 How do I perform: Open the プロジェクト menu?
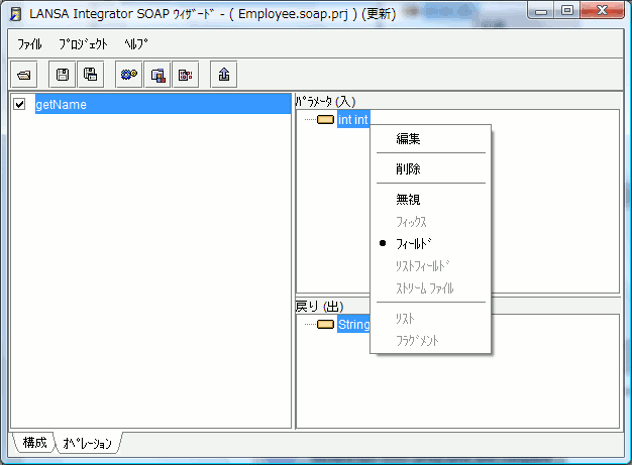click(x=83, y=44)
